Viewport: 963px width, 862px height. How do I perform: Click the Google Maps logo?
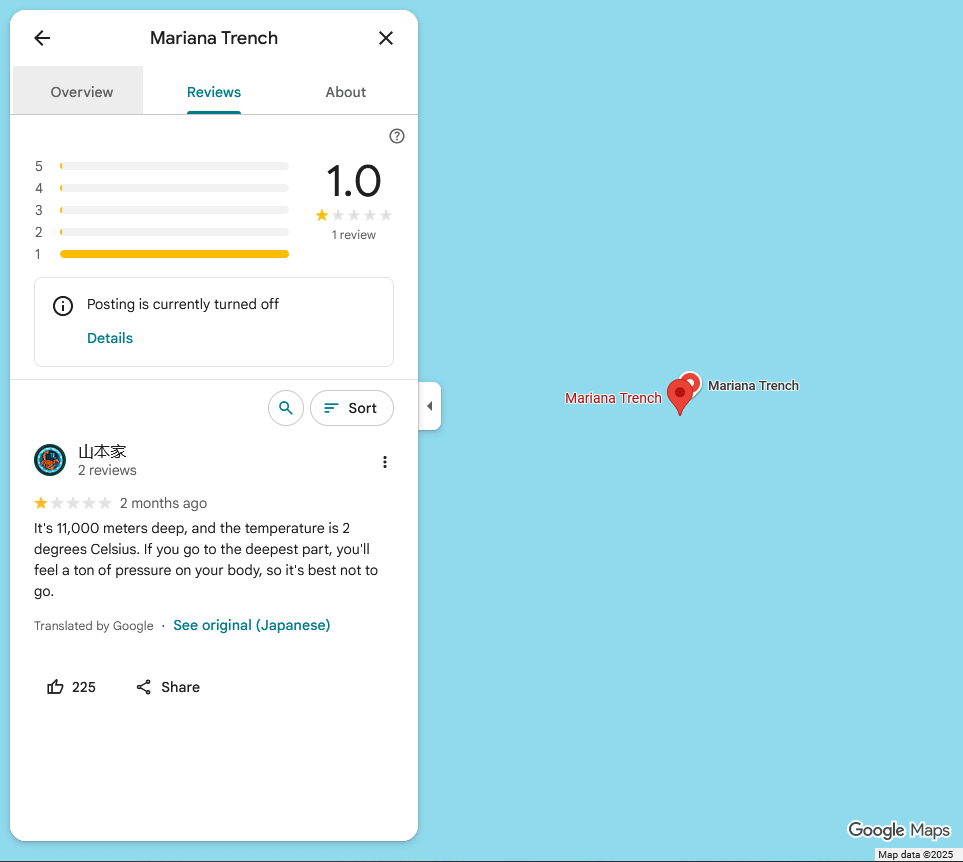click(899, 830)
